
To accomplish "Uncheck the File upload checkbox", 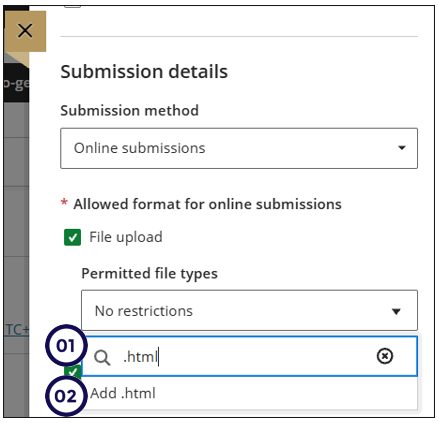I will (72, 237).
